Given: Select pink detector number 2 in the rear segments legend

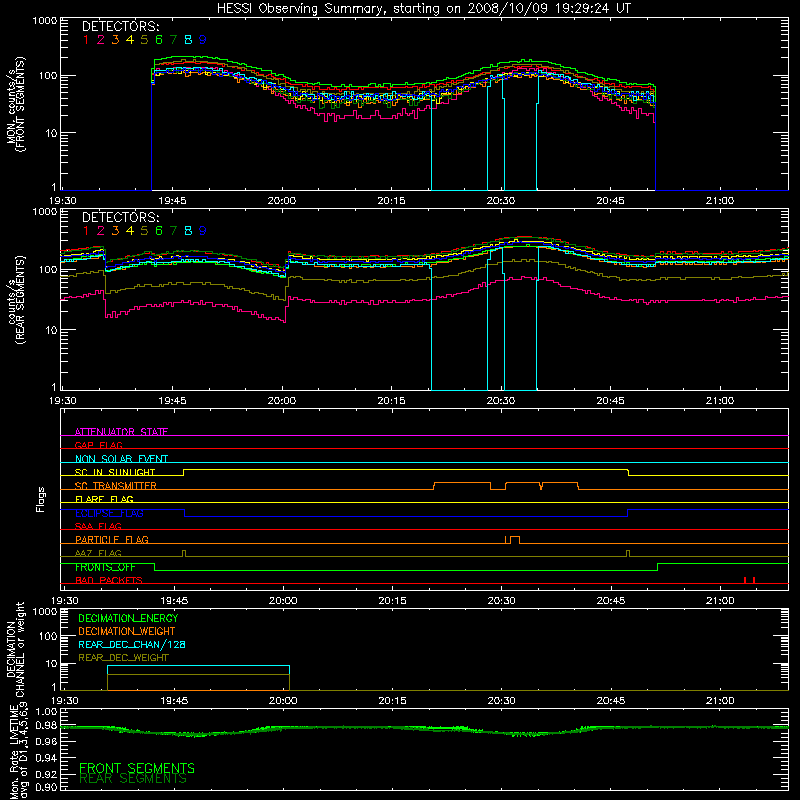Looking at the screenshot, I should [x=101, y=231].
